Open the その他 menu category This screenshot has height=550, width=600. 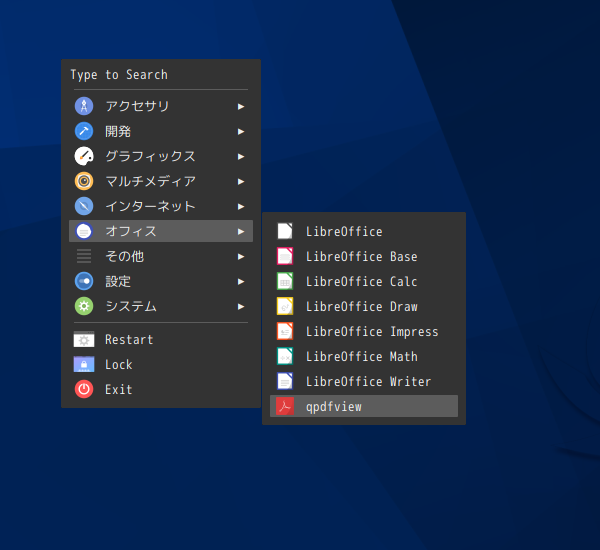[161, 256]
